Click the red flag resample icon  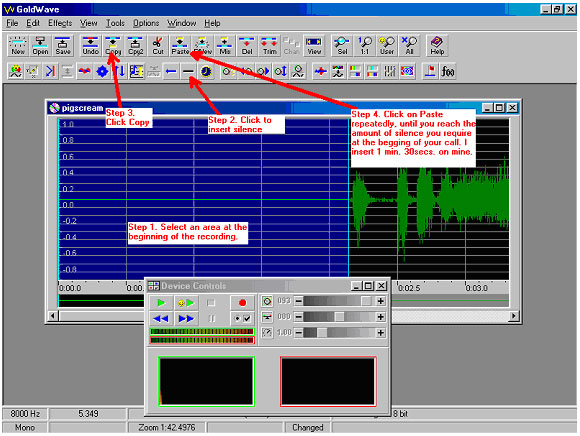click(x=430, y=71)
